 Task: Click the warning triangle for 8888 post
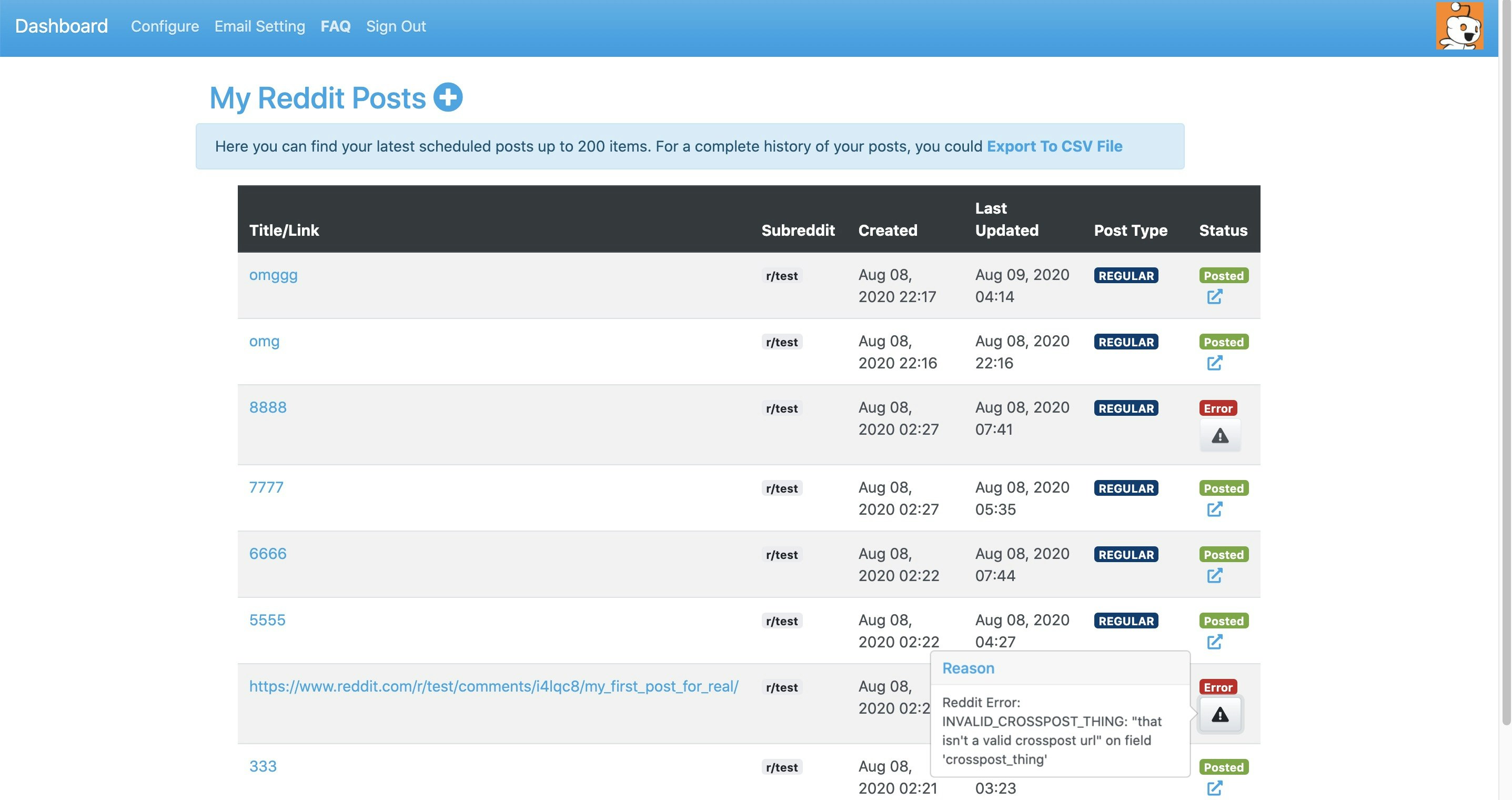[1219, 436]
